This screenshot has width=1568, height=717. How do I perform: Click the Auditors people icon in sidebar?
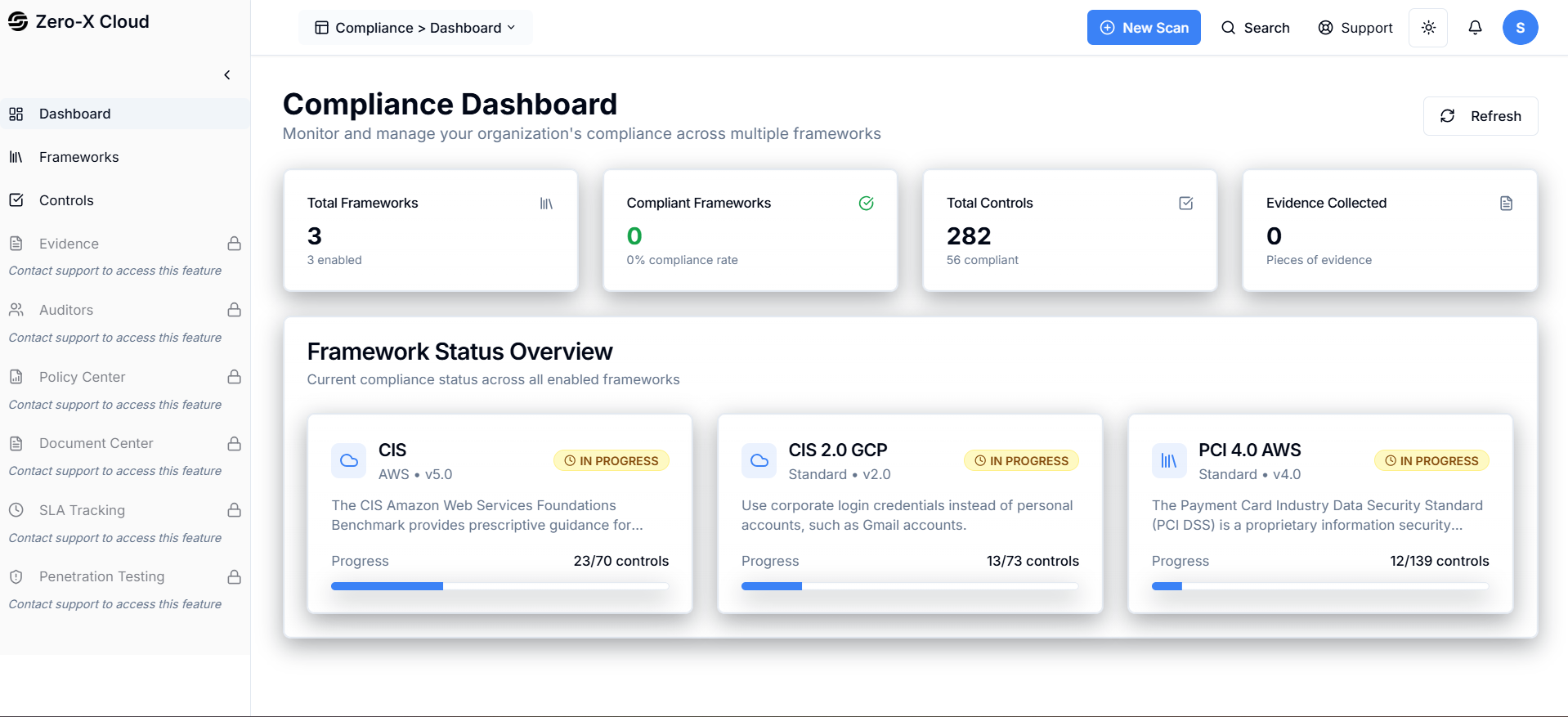(16, 310)
